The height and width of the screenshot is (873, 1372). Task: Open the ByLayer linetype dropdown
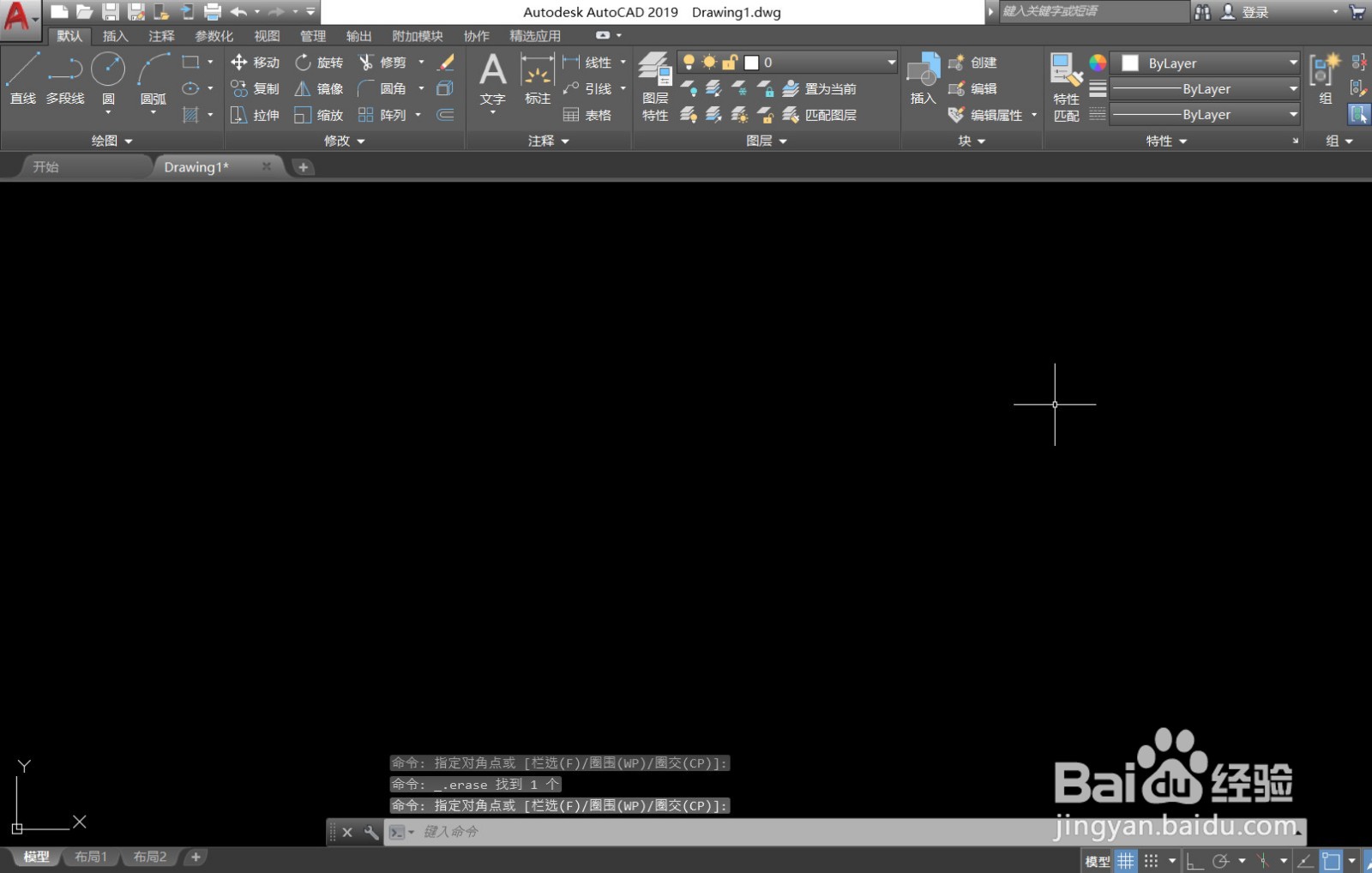tap(1205, 114)
